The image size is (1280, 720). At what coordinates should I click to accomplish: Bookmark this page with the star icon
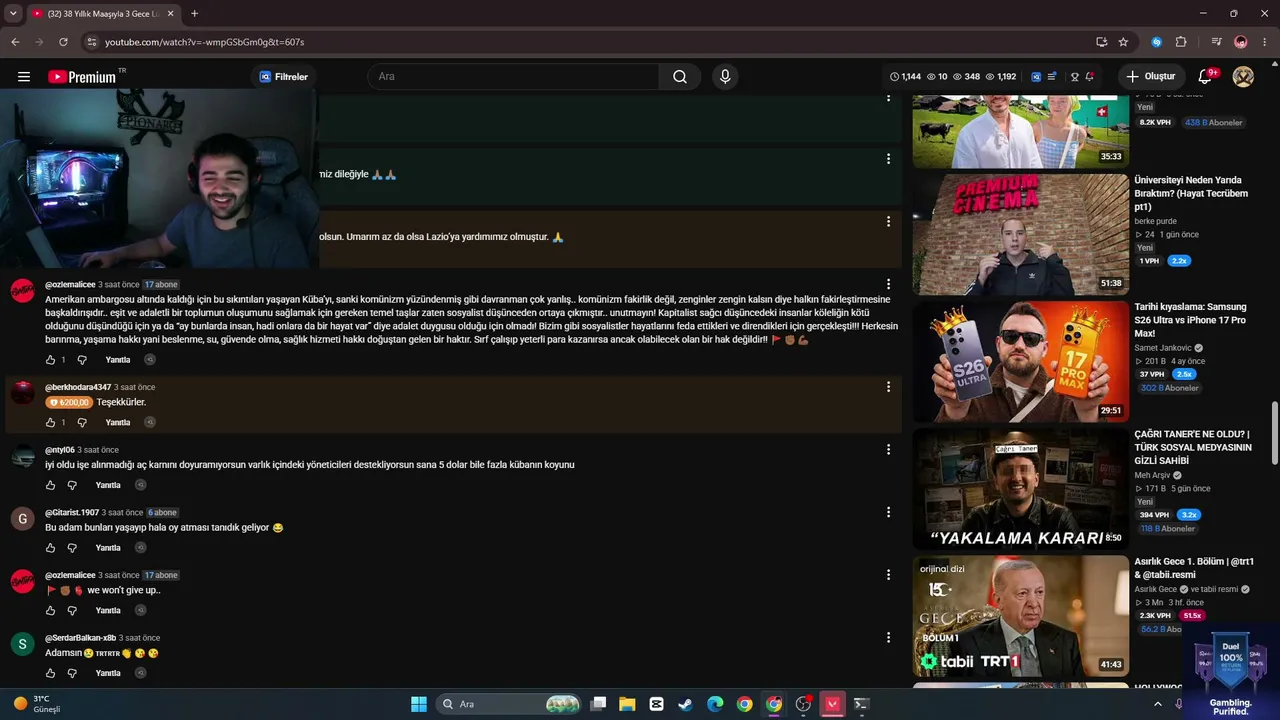tap(1123, 42)
